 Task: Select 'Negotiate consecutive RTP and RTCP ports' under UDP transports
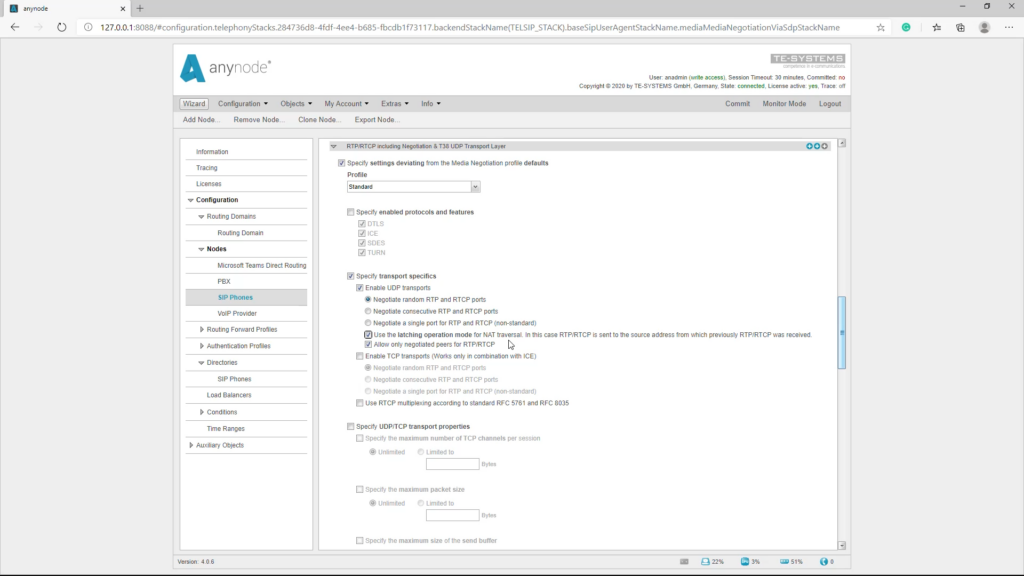pyautogui.click(x=368, y=312)
